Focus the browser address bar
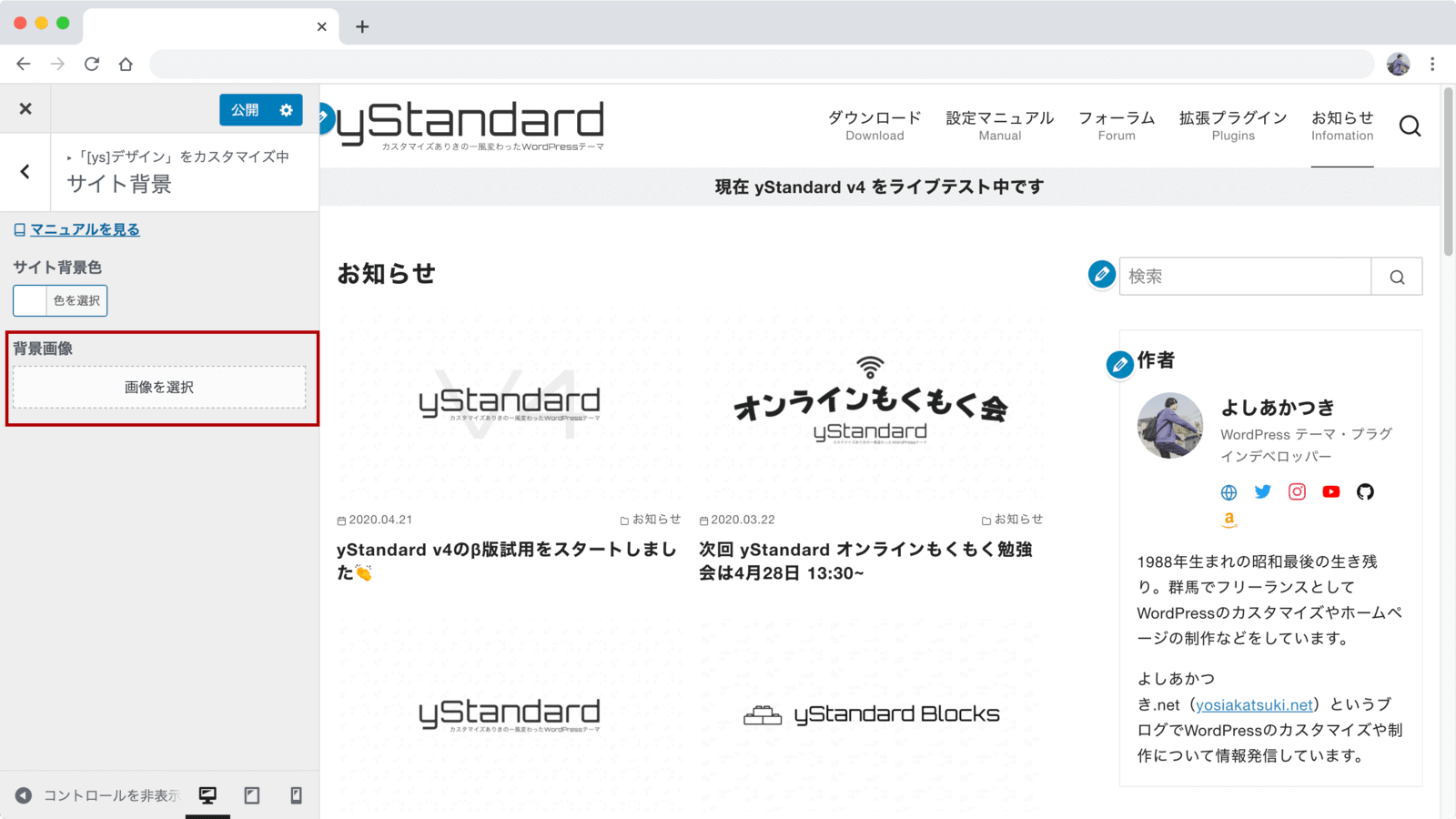The height and width of the screenshot is (819, 1456). pos(762,64)
